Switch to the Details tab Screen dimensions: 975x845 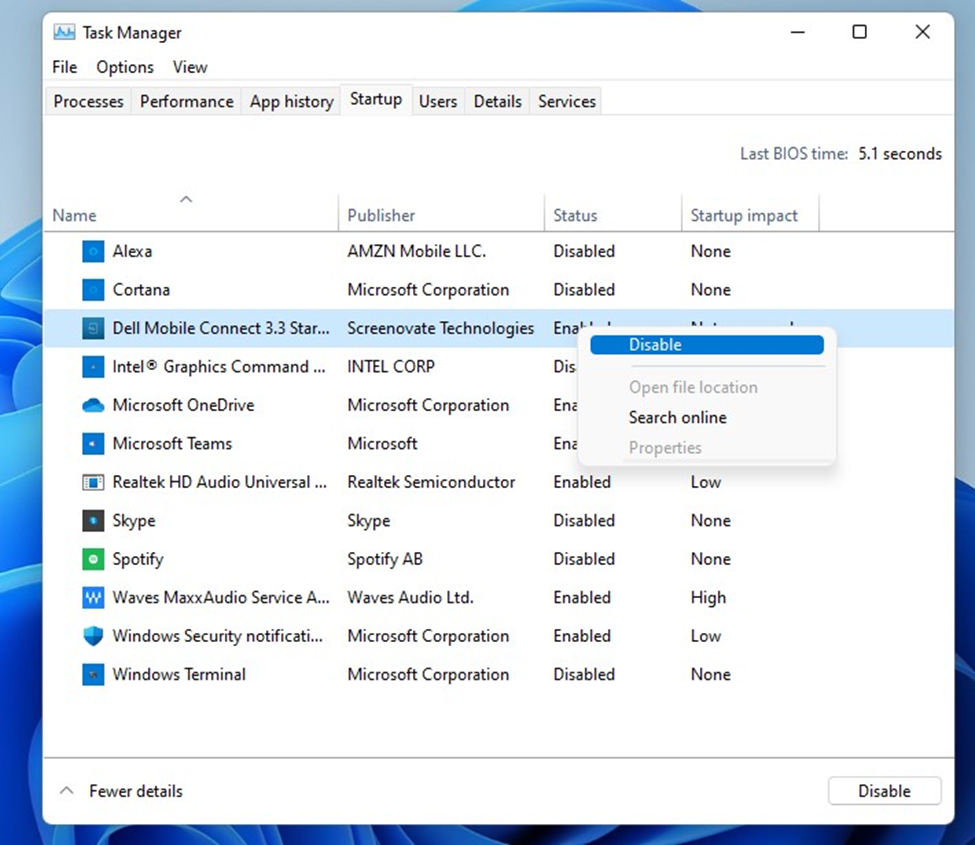pos(497,101)
